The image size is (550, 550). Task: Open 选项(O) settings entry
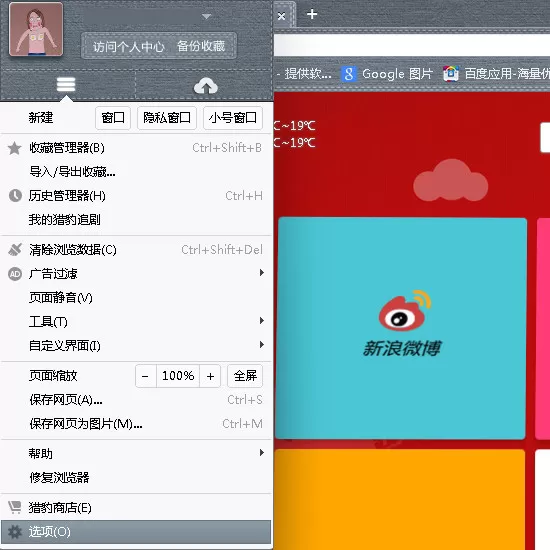[136, 532]
